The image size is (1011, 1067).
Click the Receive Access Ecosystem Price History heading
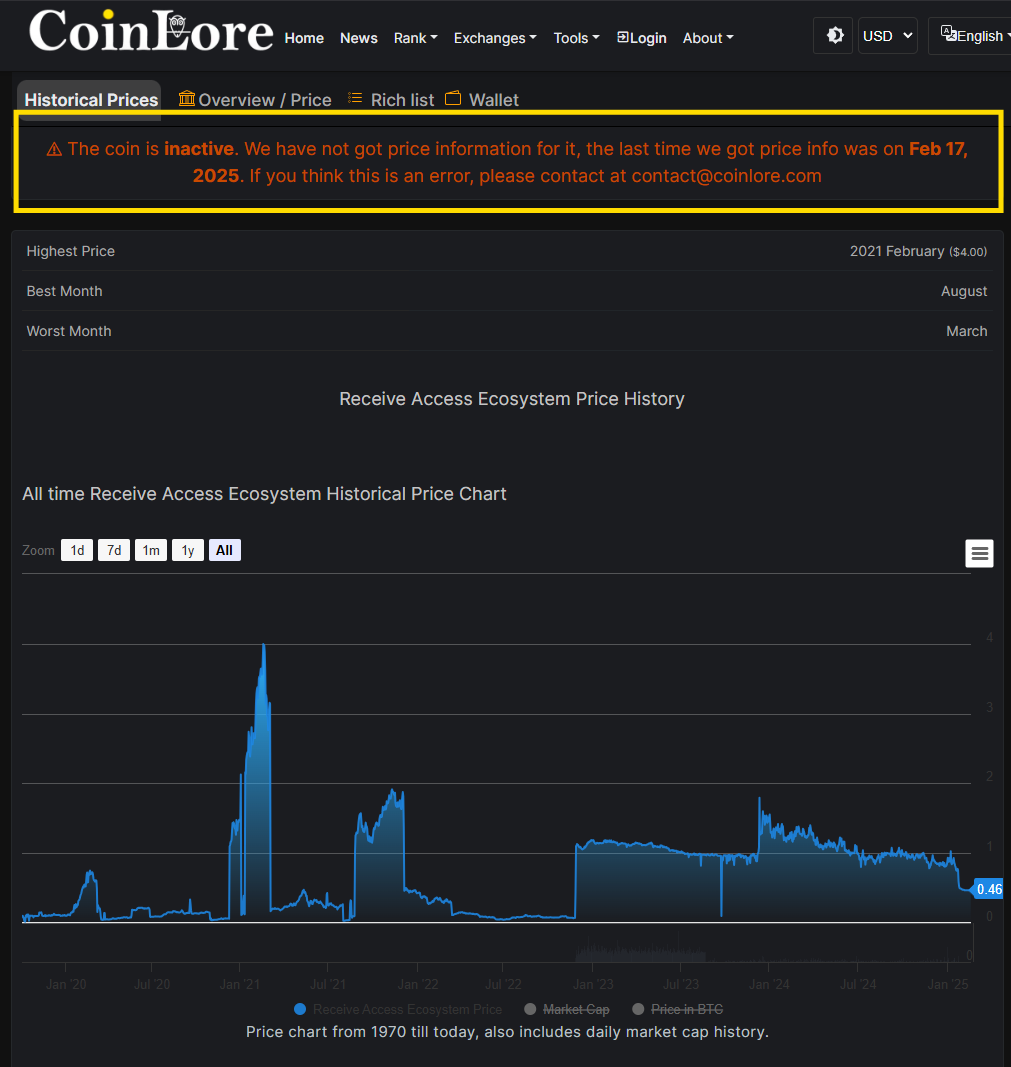(512, 399)
